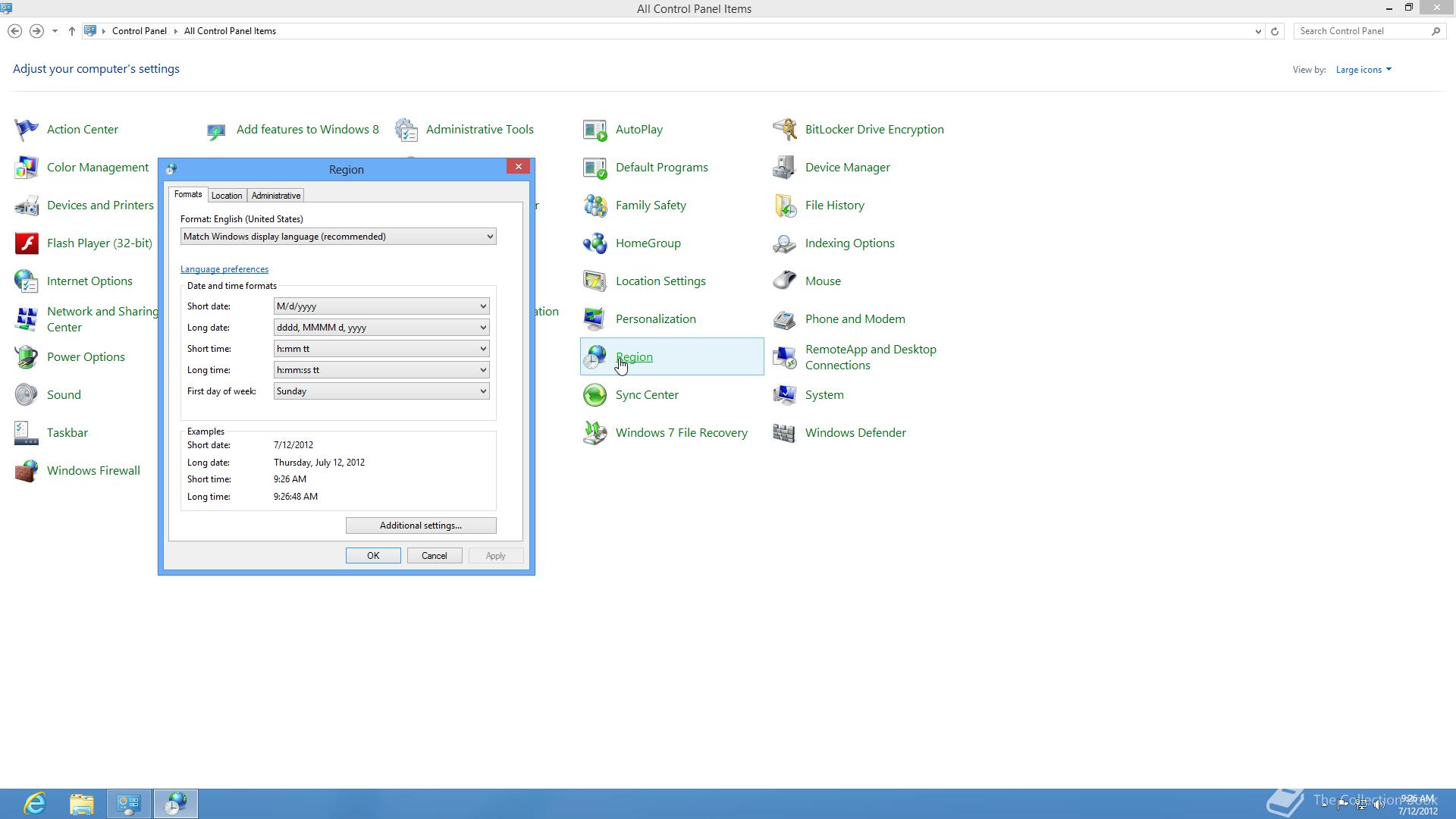
Task: Open the Device Manager icon
Action: click(785, 168)
